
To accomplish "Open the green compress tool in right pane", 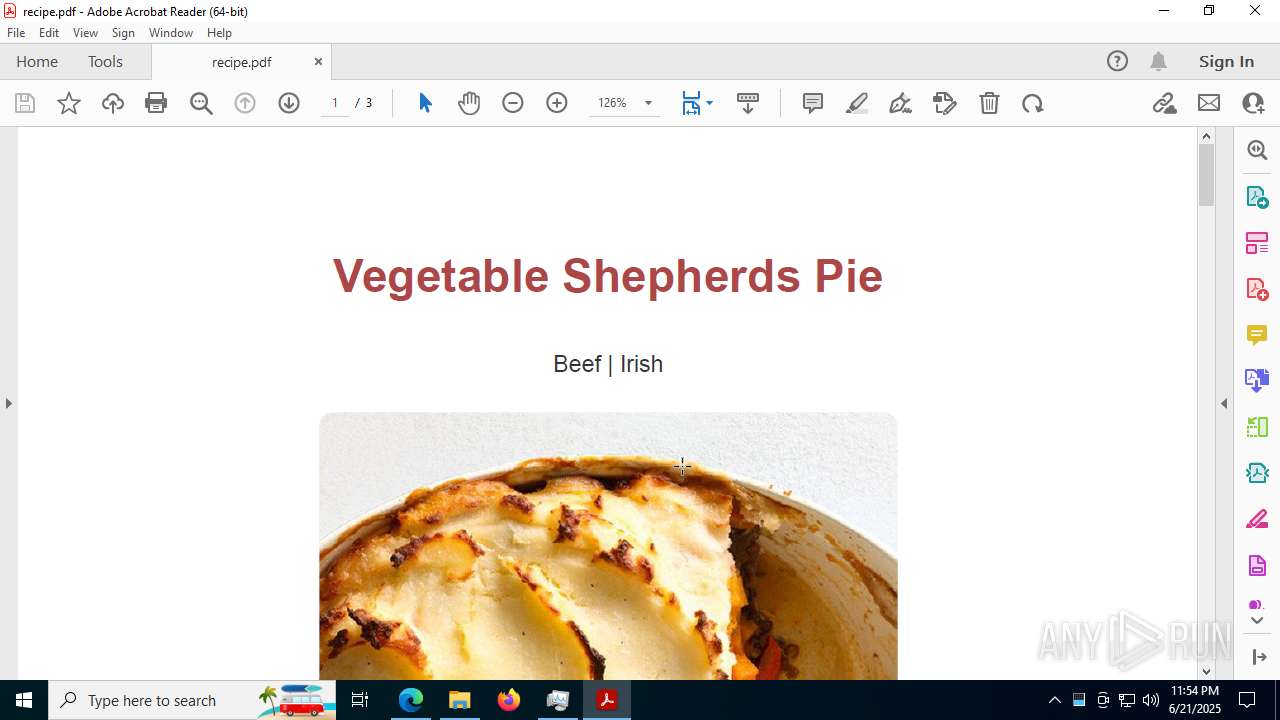I will pos(1257,426).
